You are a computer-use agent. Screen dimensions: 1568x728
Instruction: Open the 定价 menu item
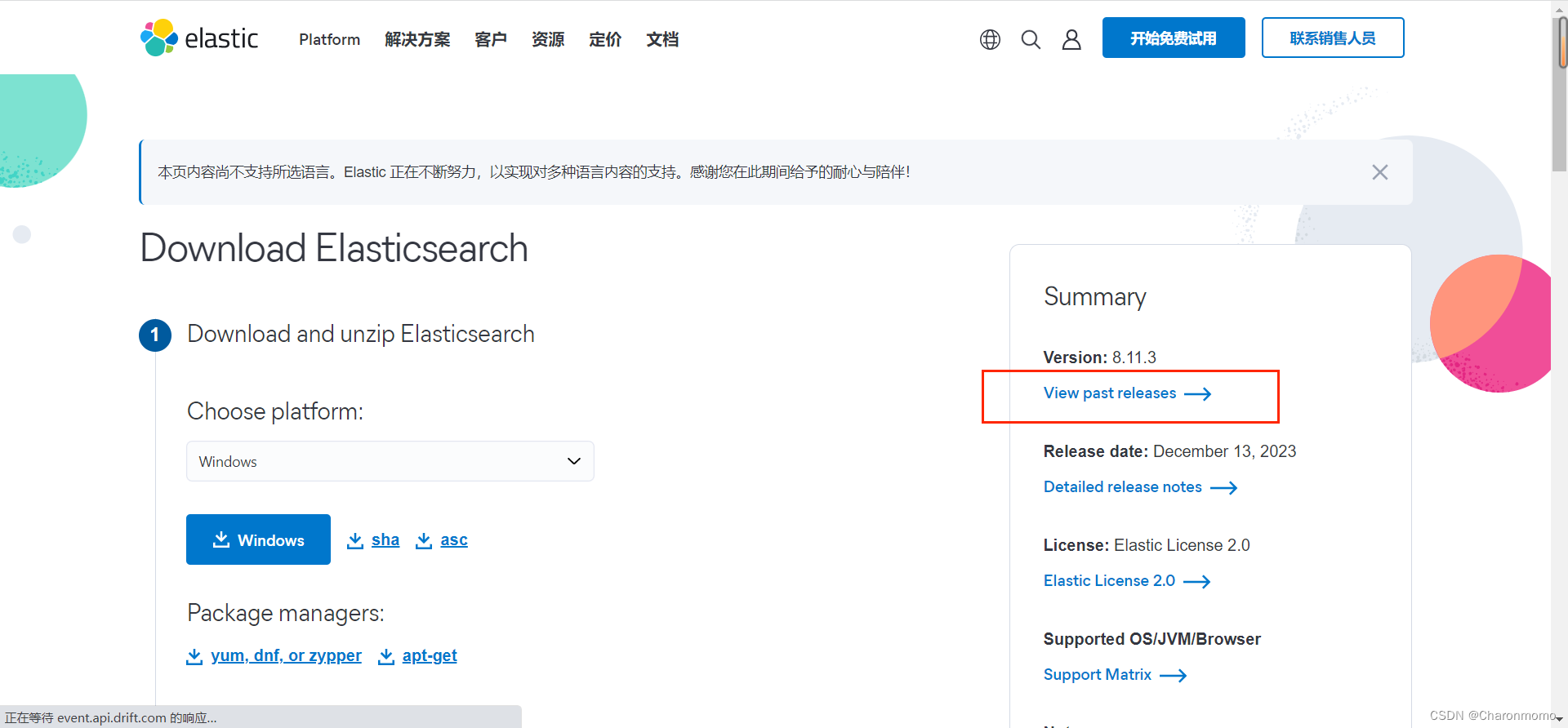pos(605,39)
